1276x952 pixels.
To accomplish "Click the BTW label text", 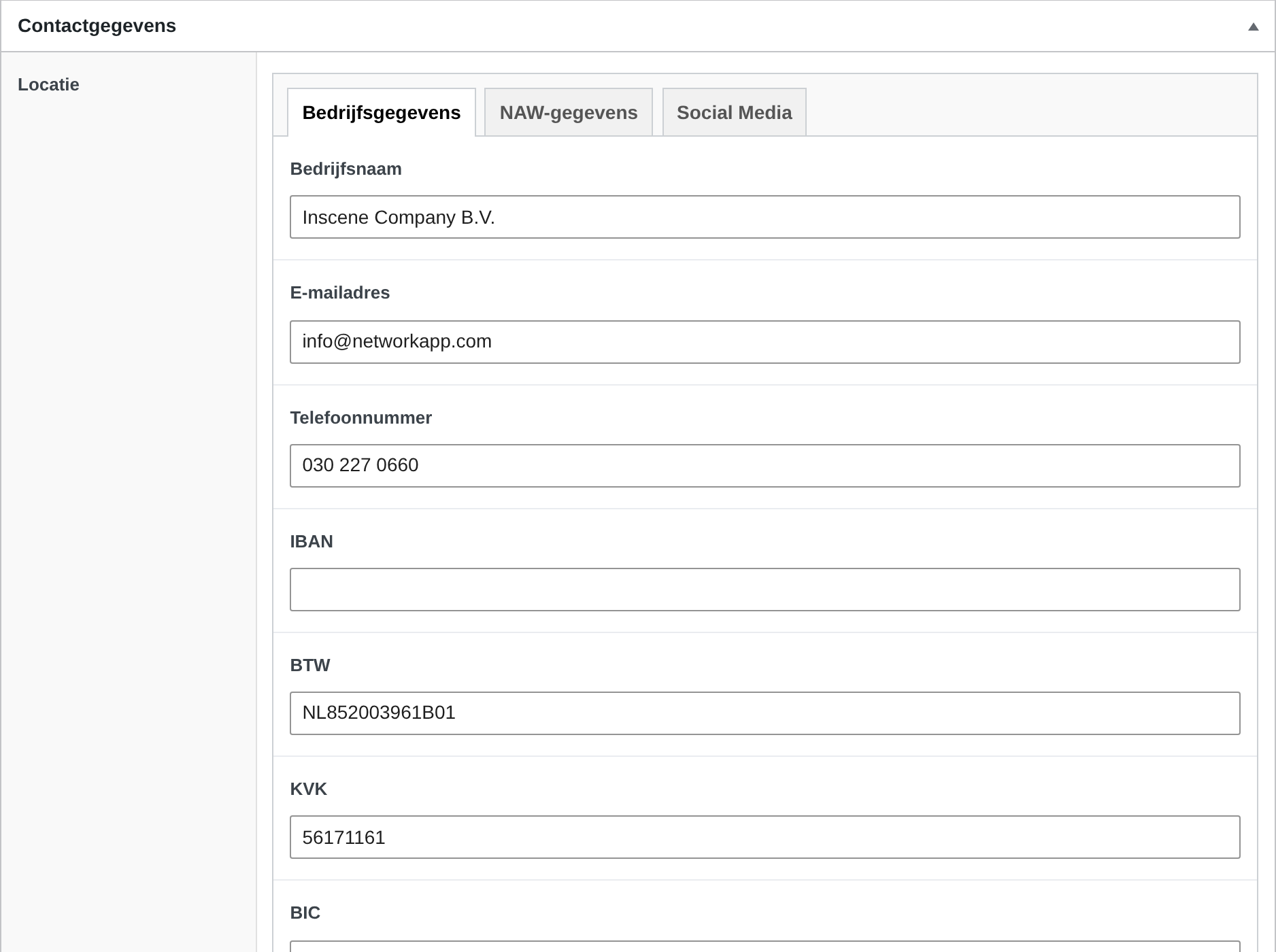I will tap(310, 666).
